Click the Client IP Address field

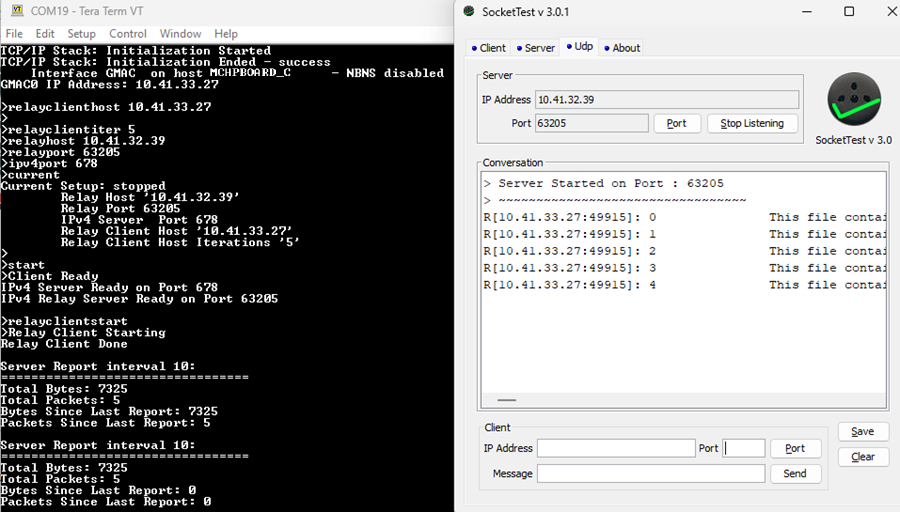(x=616, y=448)
